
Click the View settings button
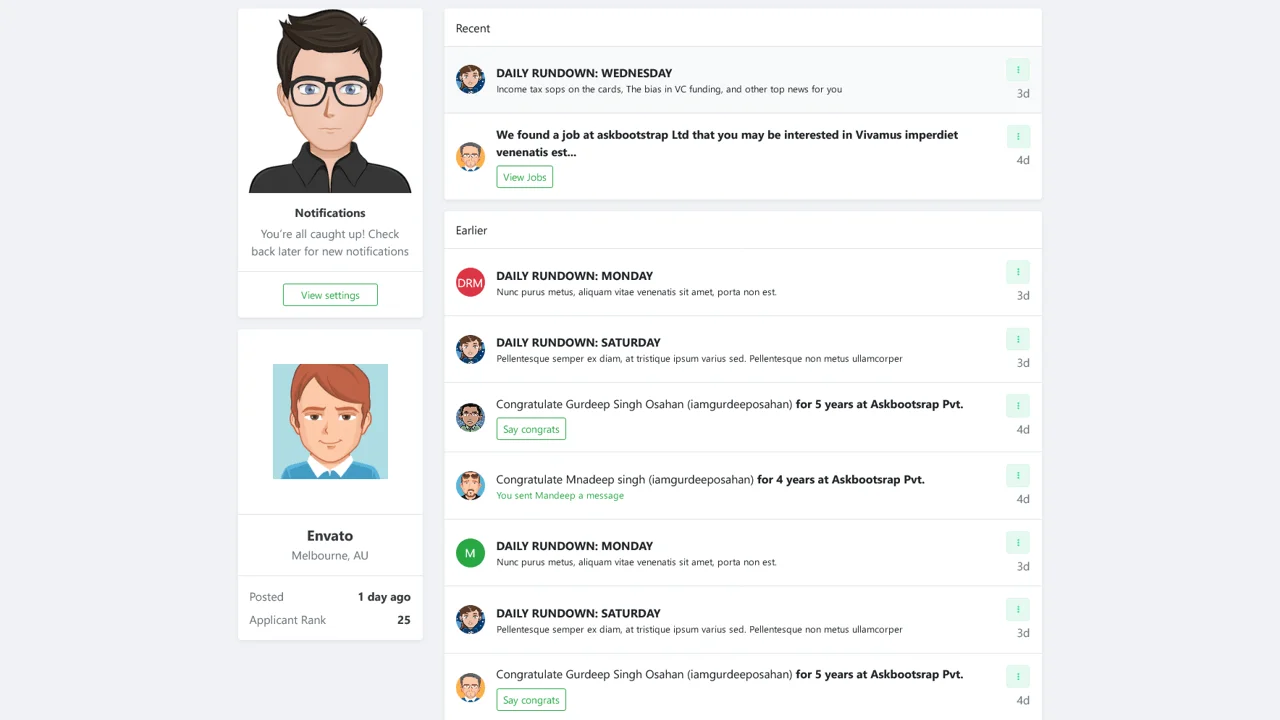330,295
